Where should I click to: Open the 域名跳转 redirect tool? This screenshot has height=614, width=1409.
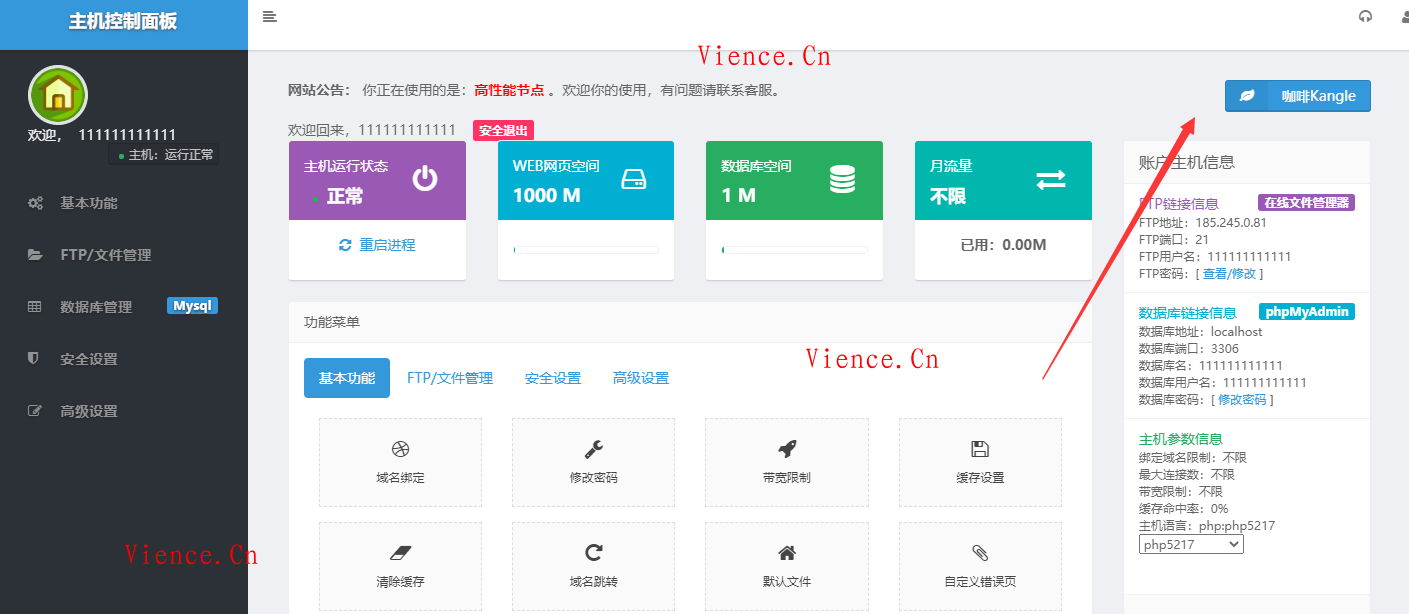click(x=593, y=566)
